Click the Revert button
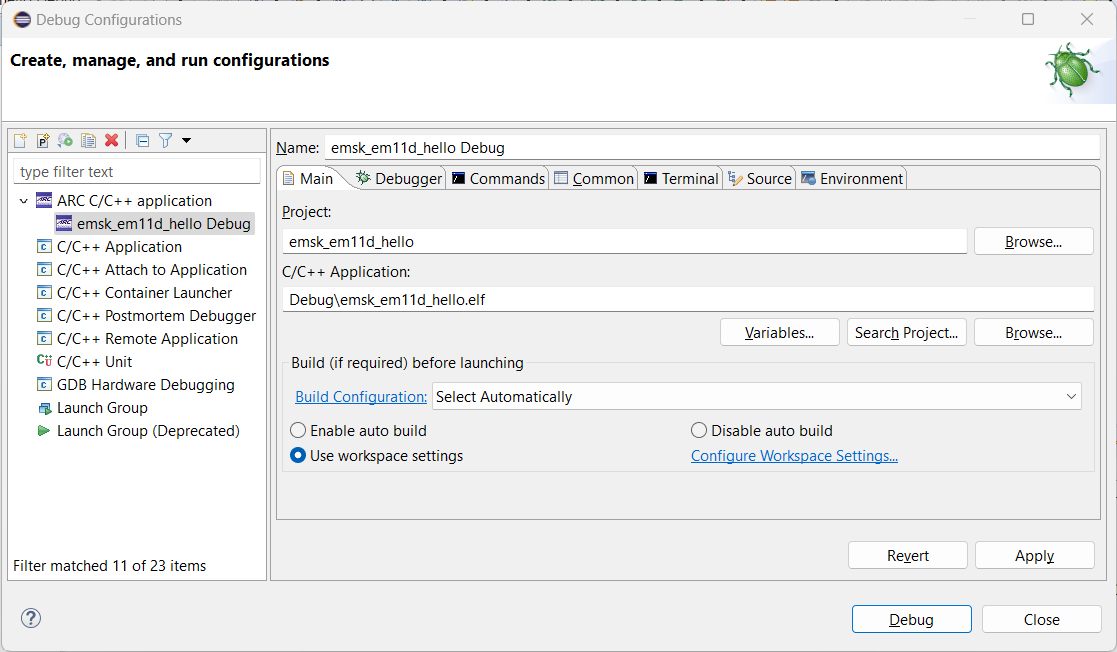 tap(908, 555)
